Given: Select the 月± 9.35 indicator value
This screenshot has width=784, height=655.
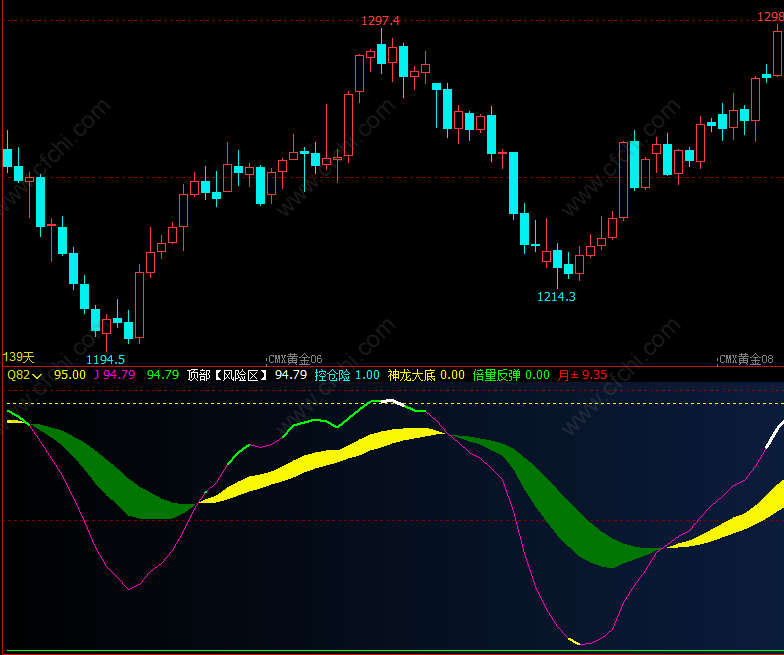Looking at the screenshot, I should pos(582,375).
